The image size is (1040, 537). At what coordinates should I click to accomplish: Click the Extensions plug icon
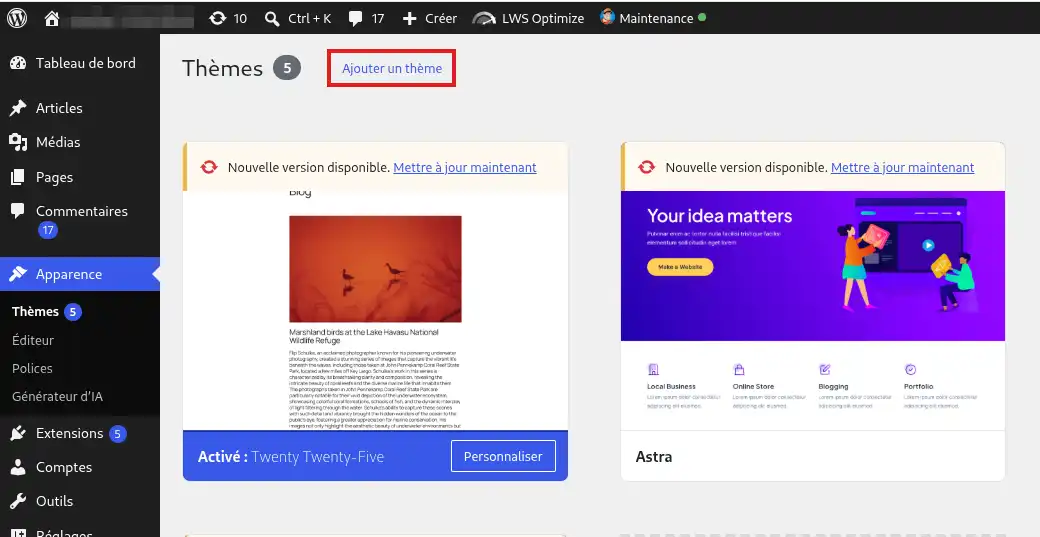point(18,433)
